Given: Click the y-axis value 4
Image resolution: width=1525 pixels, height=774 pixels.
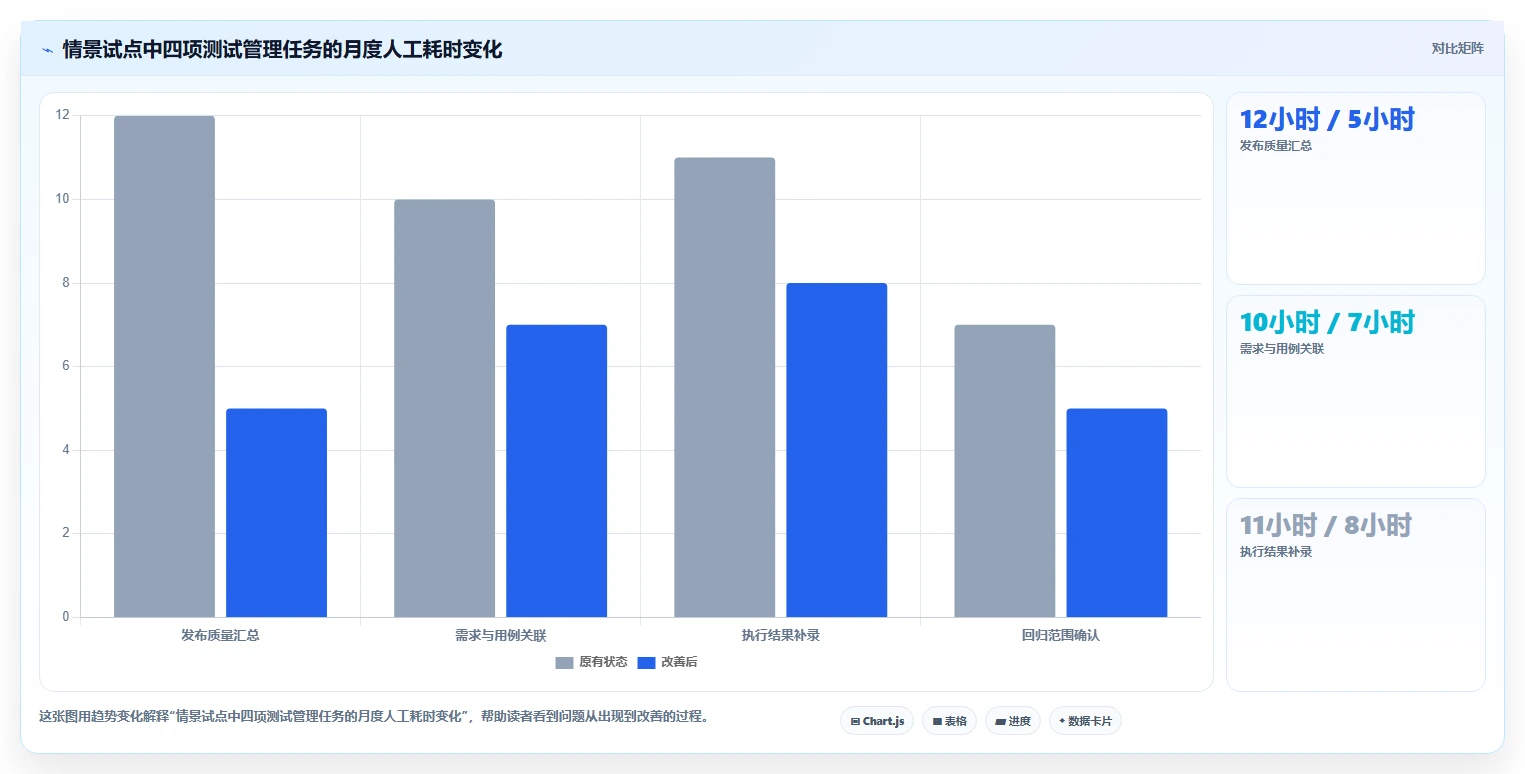Looking at the screenshot, I should pos(66,450).
